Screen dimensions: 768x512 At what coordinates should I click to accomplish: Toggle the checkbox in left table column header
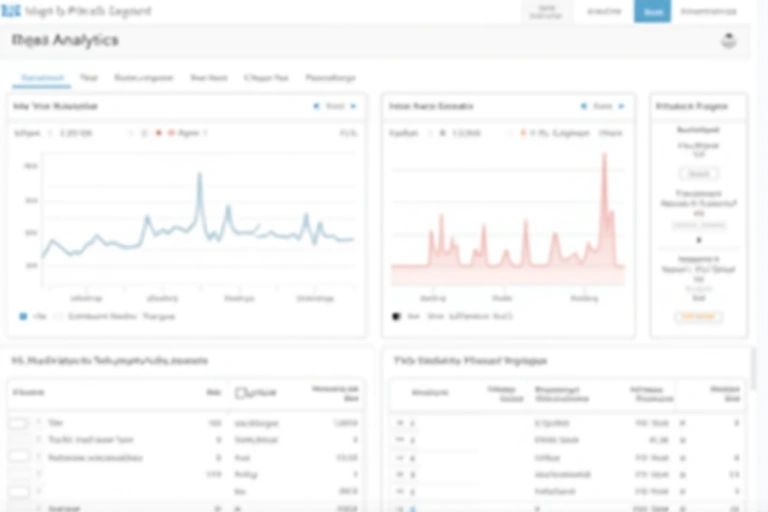coord(241,393)
